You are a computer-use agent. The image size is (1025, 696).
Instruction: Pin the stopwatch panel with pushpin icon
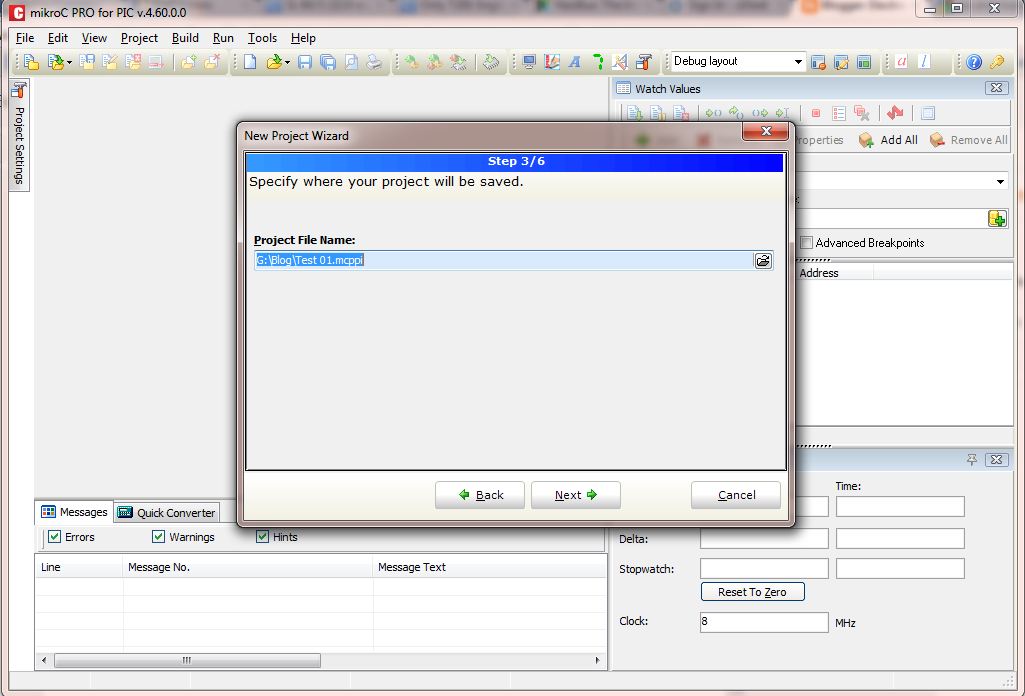972,460
